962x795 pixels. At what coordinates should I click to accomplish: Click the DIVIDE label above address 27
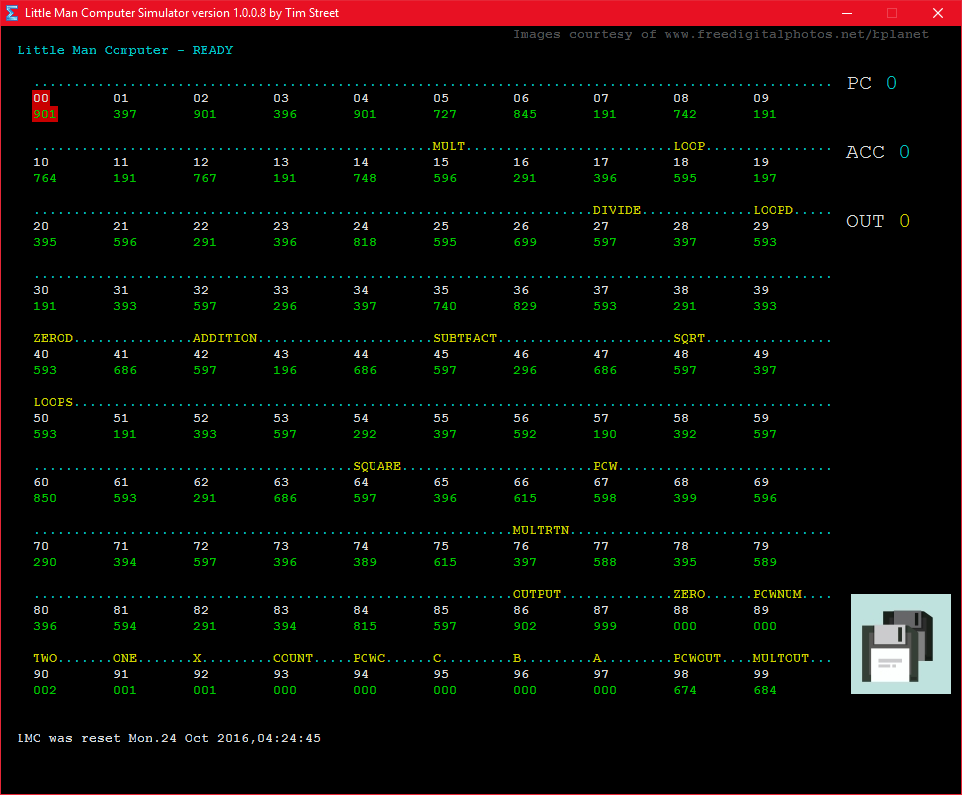click(617, 210)
